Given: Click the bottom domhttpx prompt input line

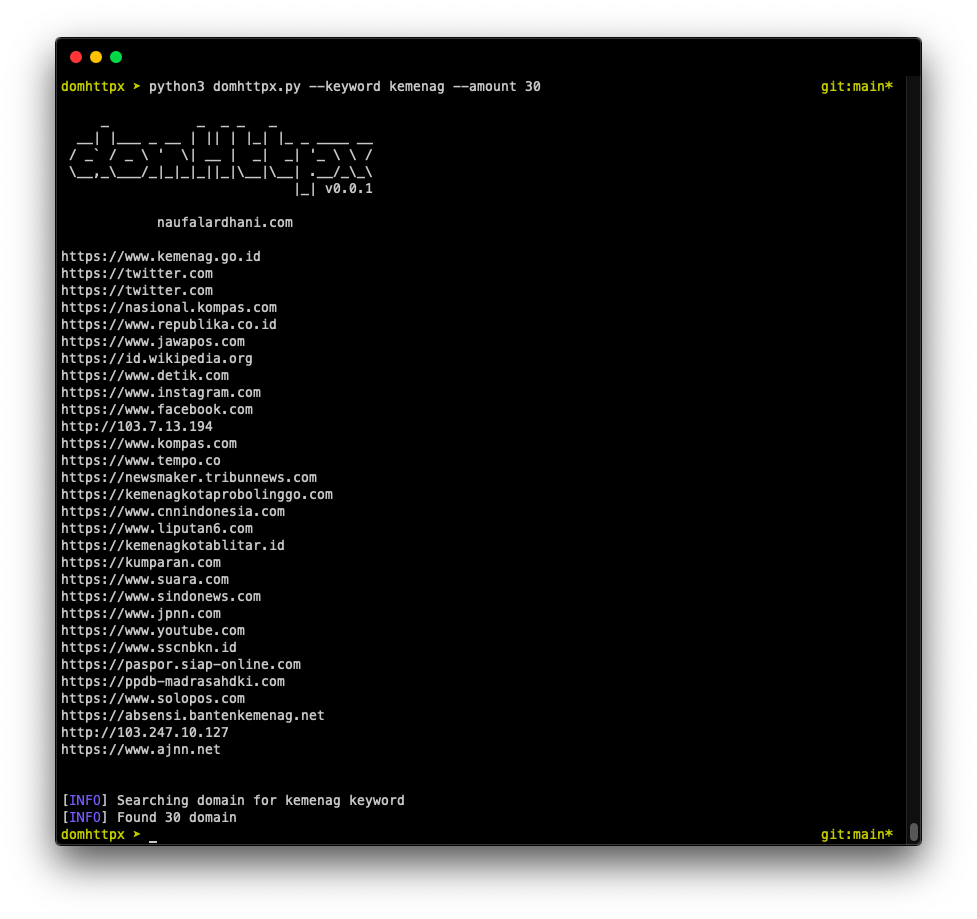Looking at the screenshot, I should click(109, 834).
